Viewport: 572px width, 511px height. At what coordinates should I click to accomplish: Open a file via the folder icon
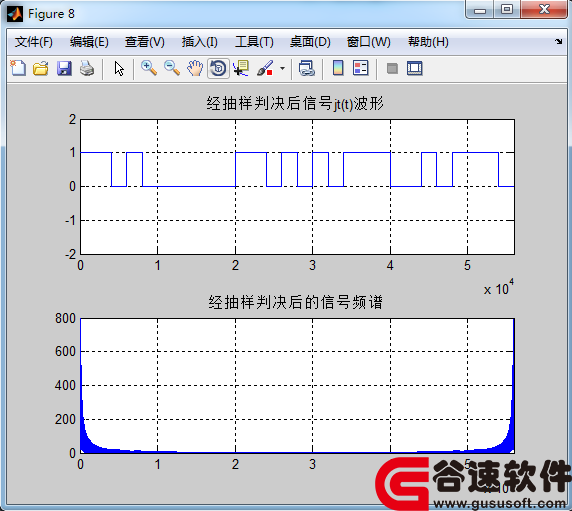point(40,68)
